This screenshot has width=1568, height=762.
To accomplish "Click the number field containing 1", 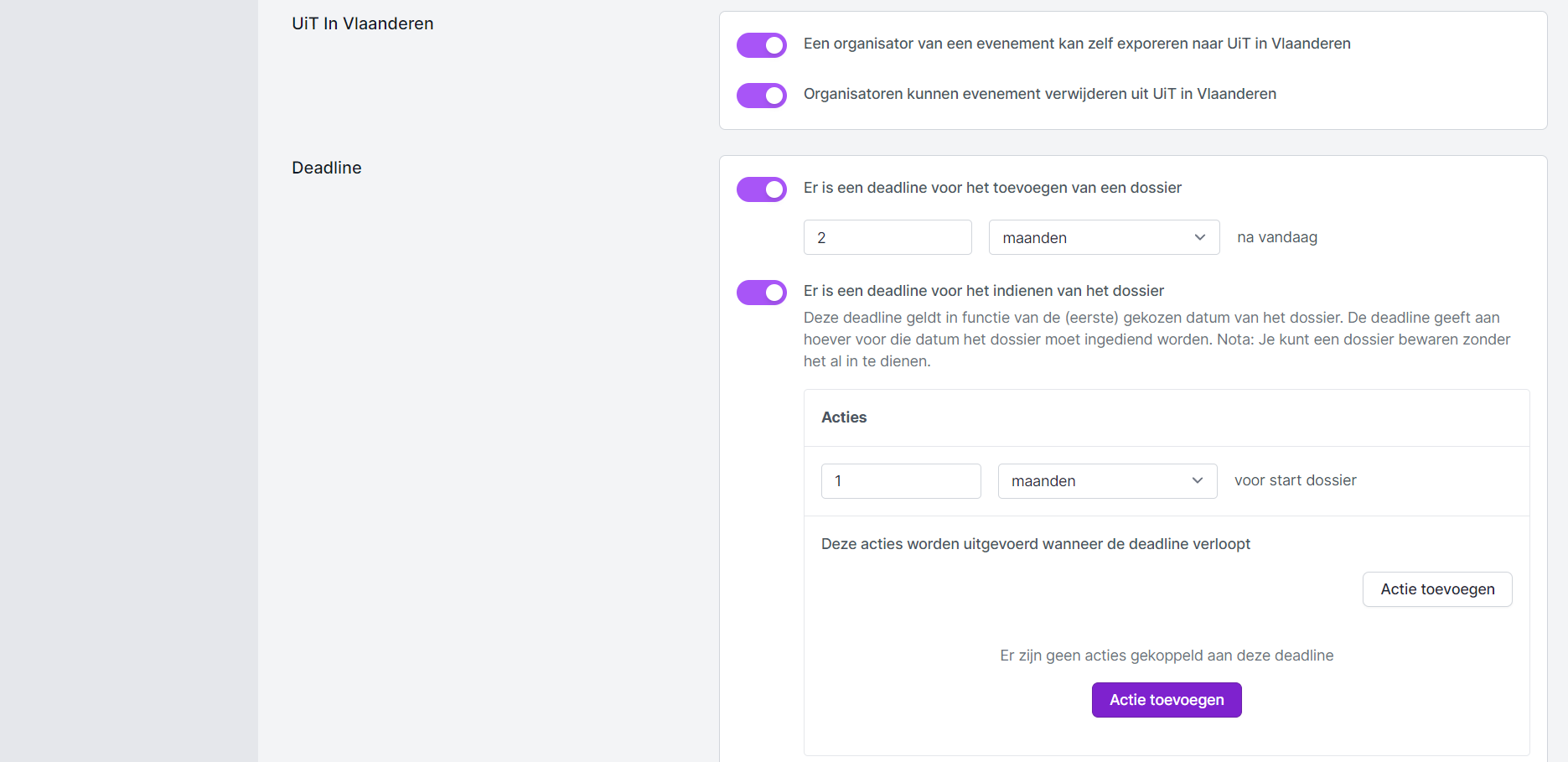I will tap(900, 481).
